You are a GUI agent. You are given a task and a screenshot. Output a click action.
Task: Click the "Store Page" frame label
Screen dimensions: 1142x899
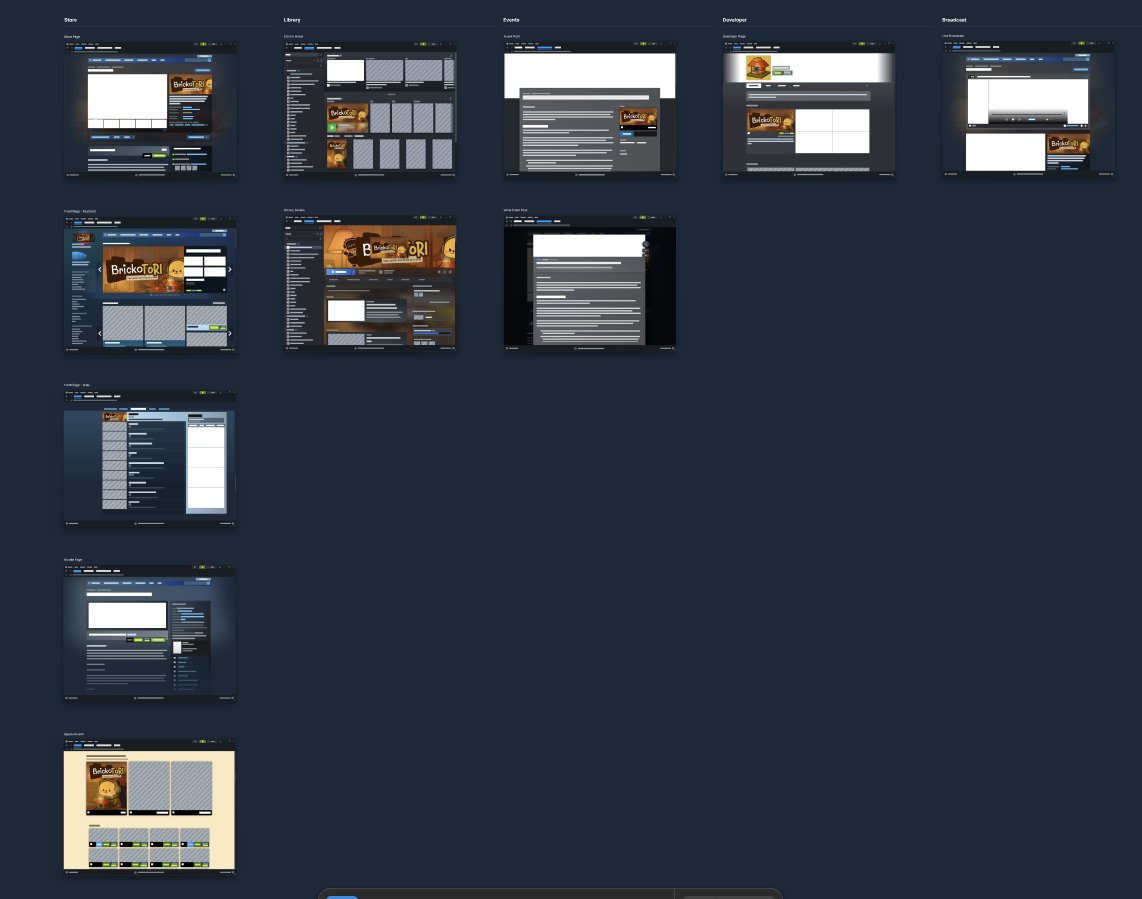pos(72,36)
